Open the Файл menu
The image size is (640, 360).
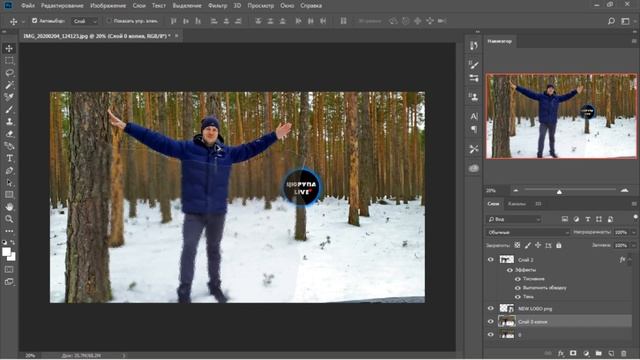28,6
